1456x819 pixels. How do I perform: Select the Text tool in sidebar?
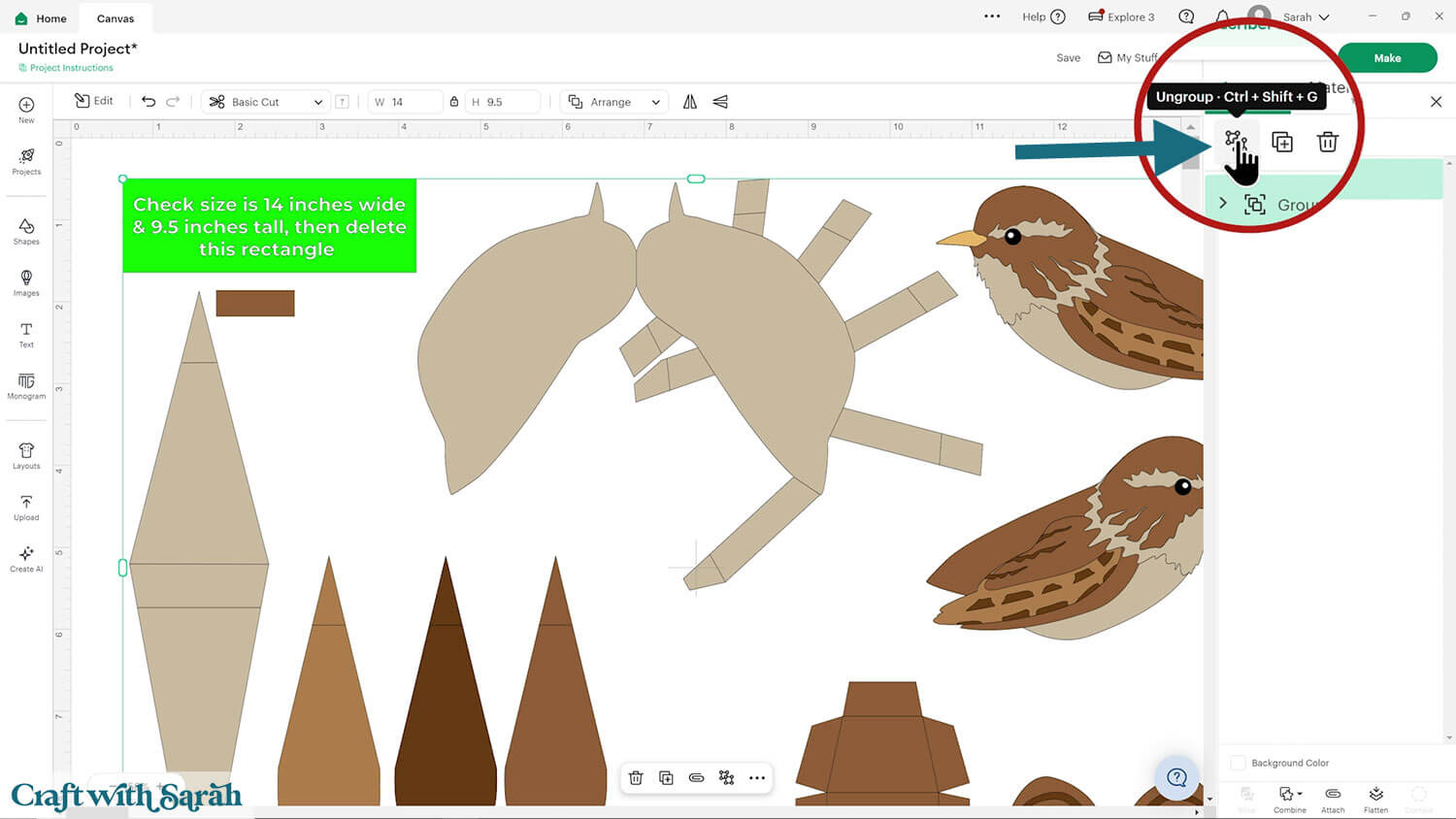coord(26,334)
